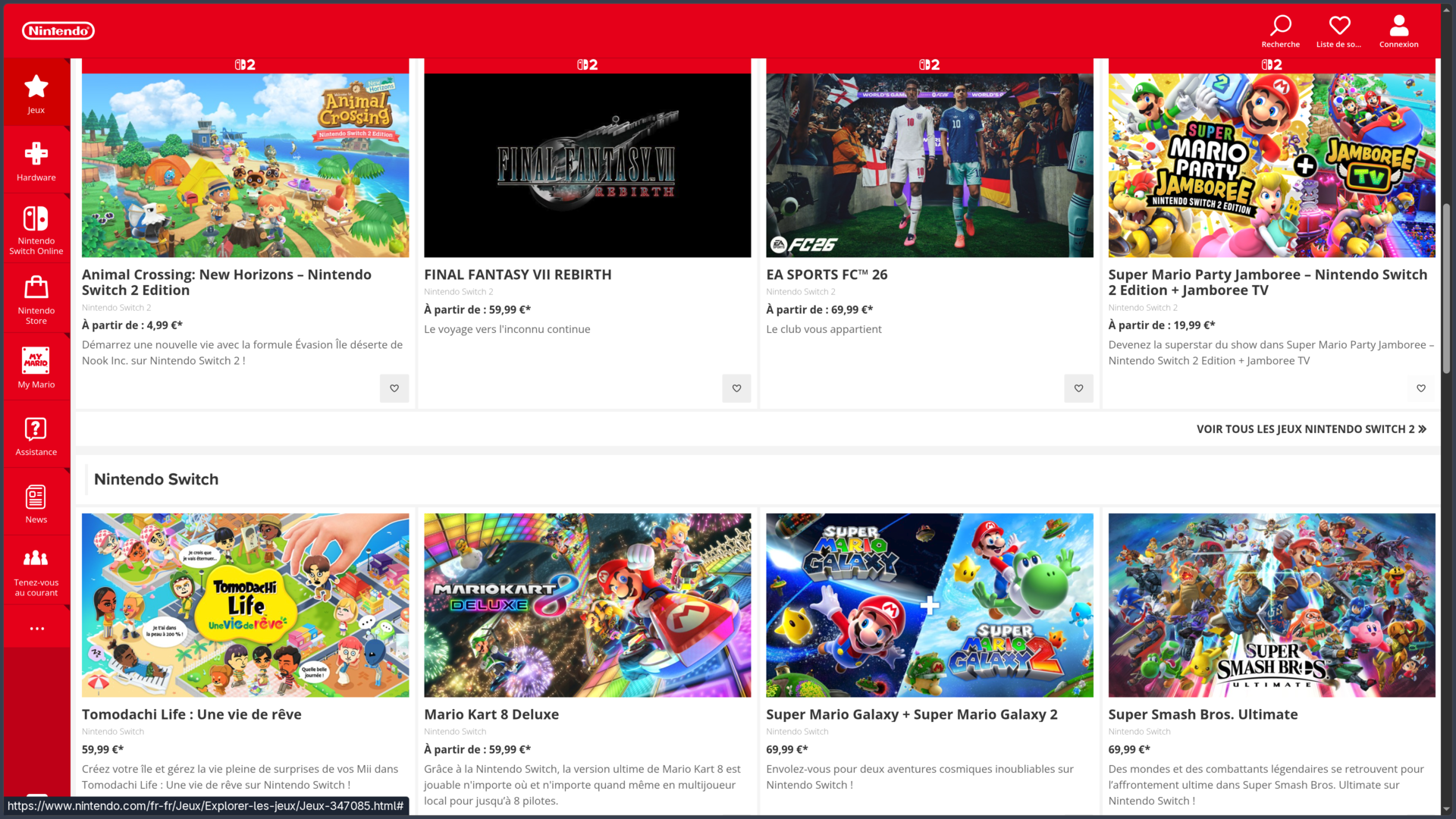Click the Super Mario Galaxy cover image
Screen dimensions: 1456x819
click(x=929, y=605)
